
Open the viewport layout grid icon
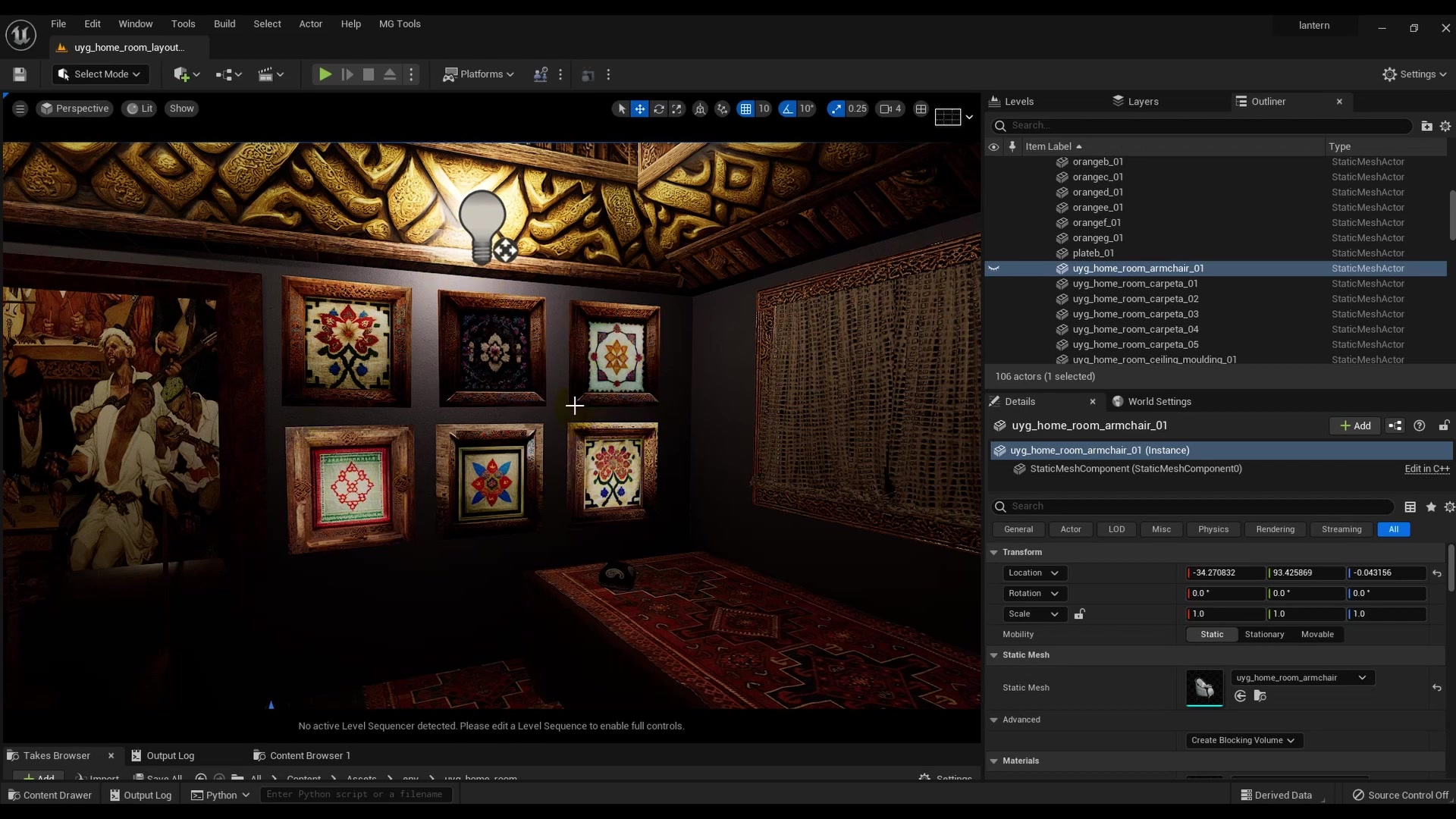[921, 108]
